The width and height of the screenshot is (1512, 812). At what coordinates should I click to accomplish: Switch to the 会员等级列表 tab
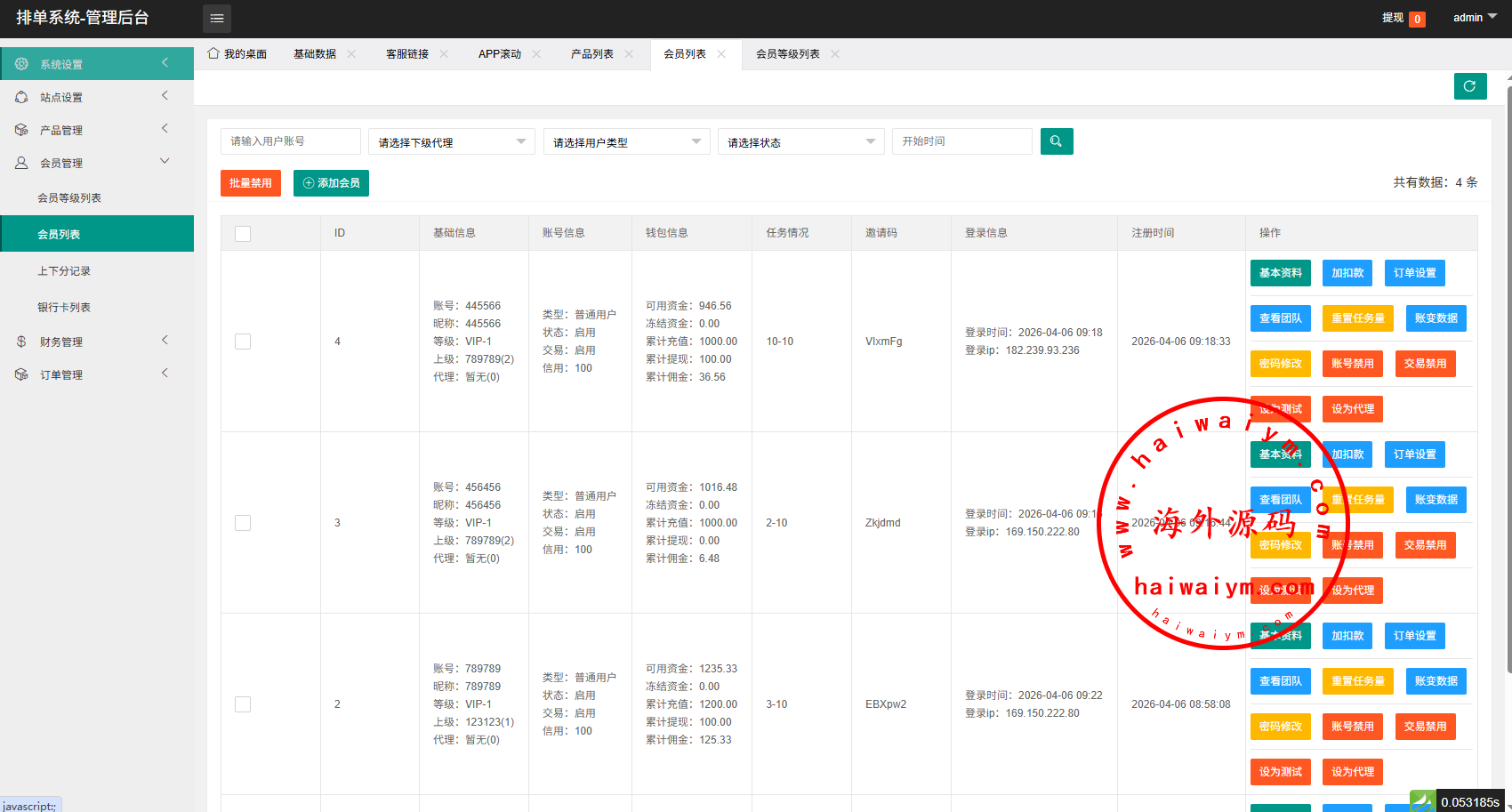click(787, 54)
